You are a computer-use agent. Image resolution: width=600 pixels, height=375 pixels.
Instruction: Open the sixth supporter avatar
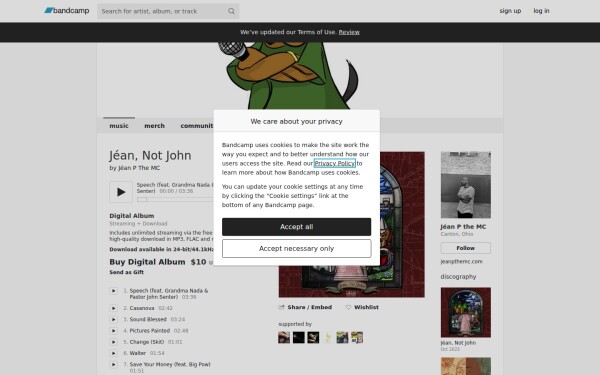[x=357, y=338]
